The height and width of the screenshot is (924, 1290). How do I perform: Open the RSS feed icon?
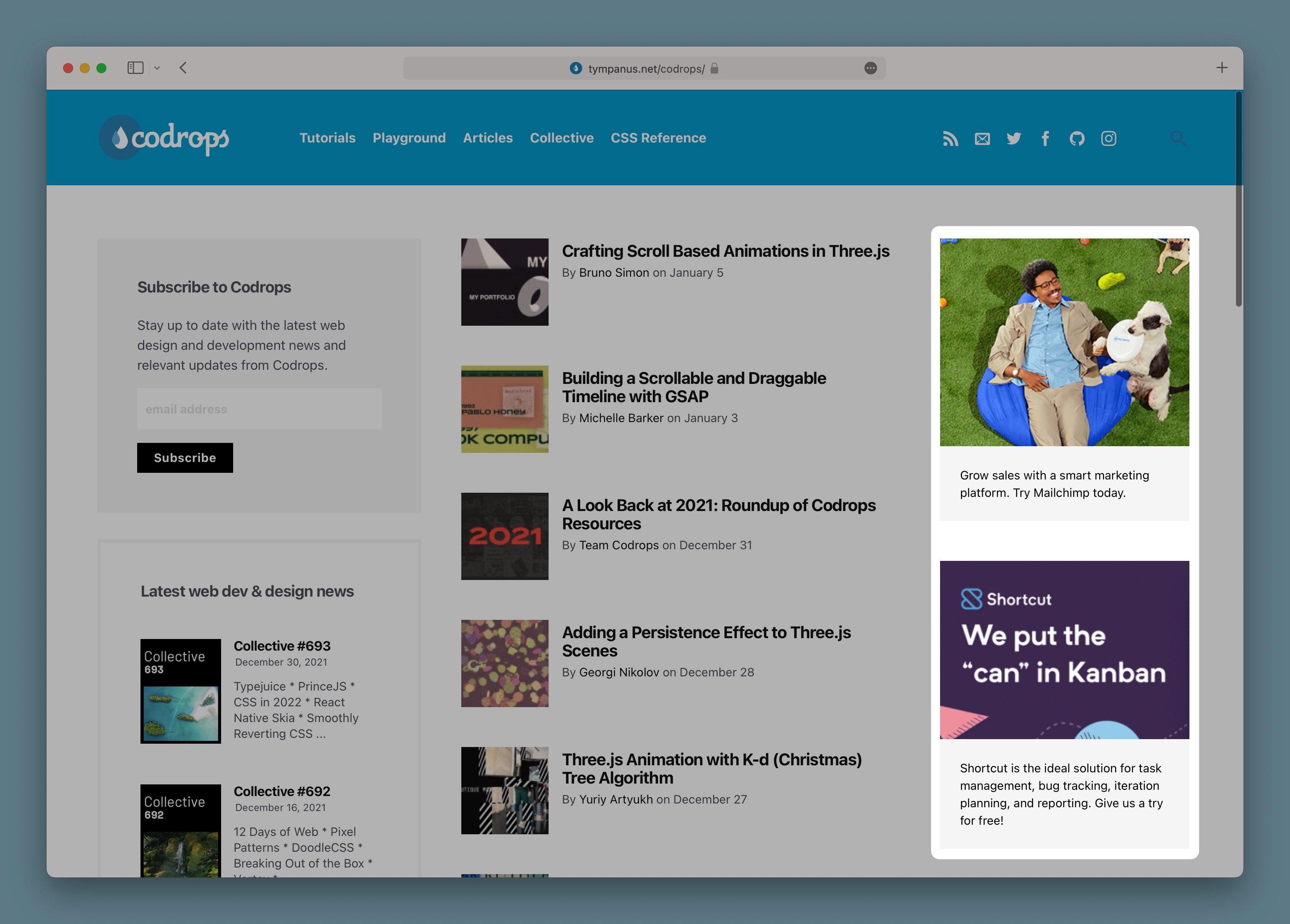(950, 139)
